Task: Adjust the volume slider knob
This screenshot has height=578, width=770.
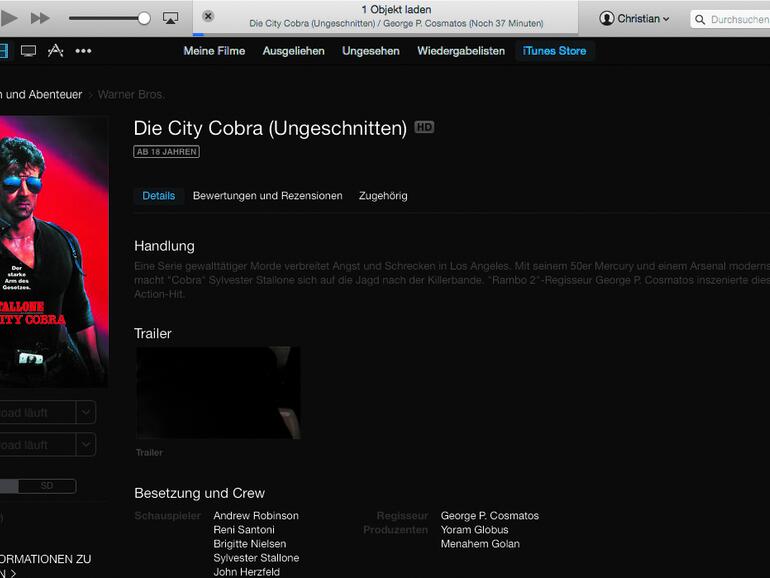Action: pyautogui.click(x=144, y=19)
